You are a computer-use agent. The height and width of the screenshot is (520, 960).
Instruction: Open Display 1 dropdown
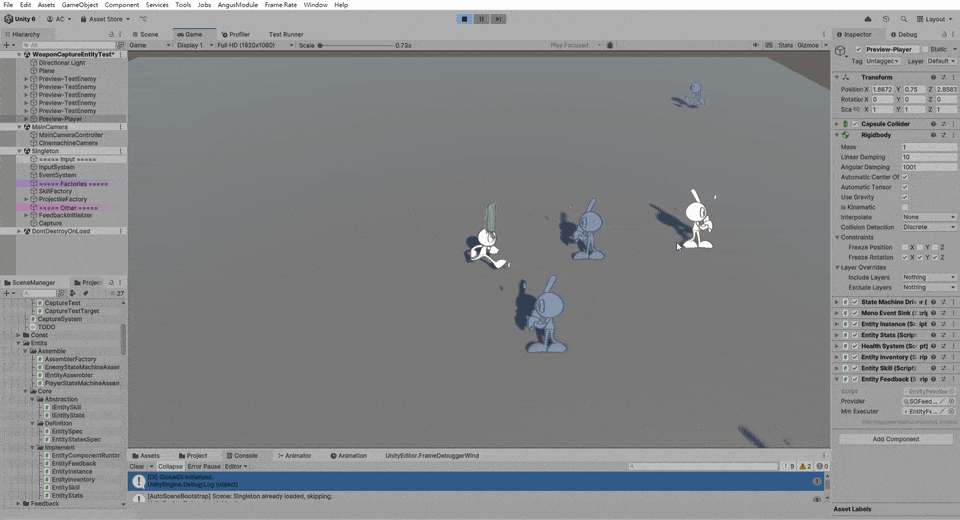(x=195, y=45)
